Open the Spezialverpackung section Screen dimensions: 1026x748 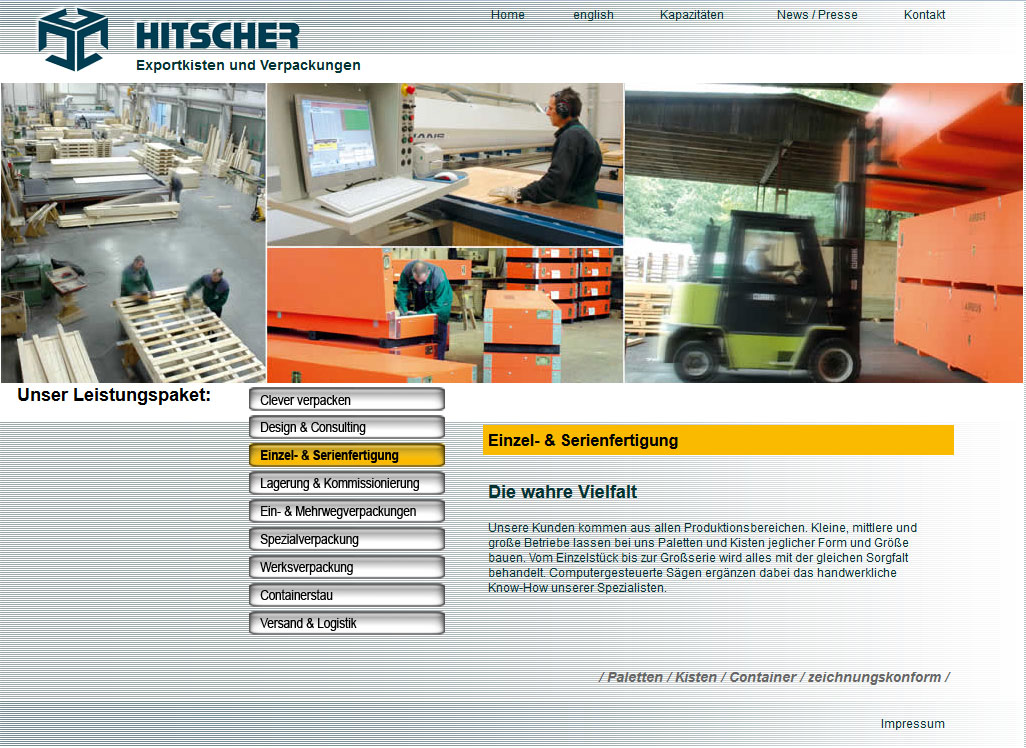347,540
